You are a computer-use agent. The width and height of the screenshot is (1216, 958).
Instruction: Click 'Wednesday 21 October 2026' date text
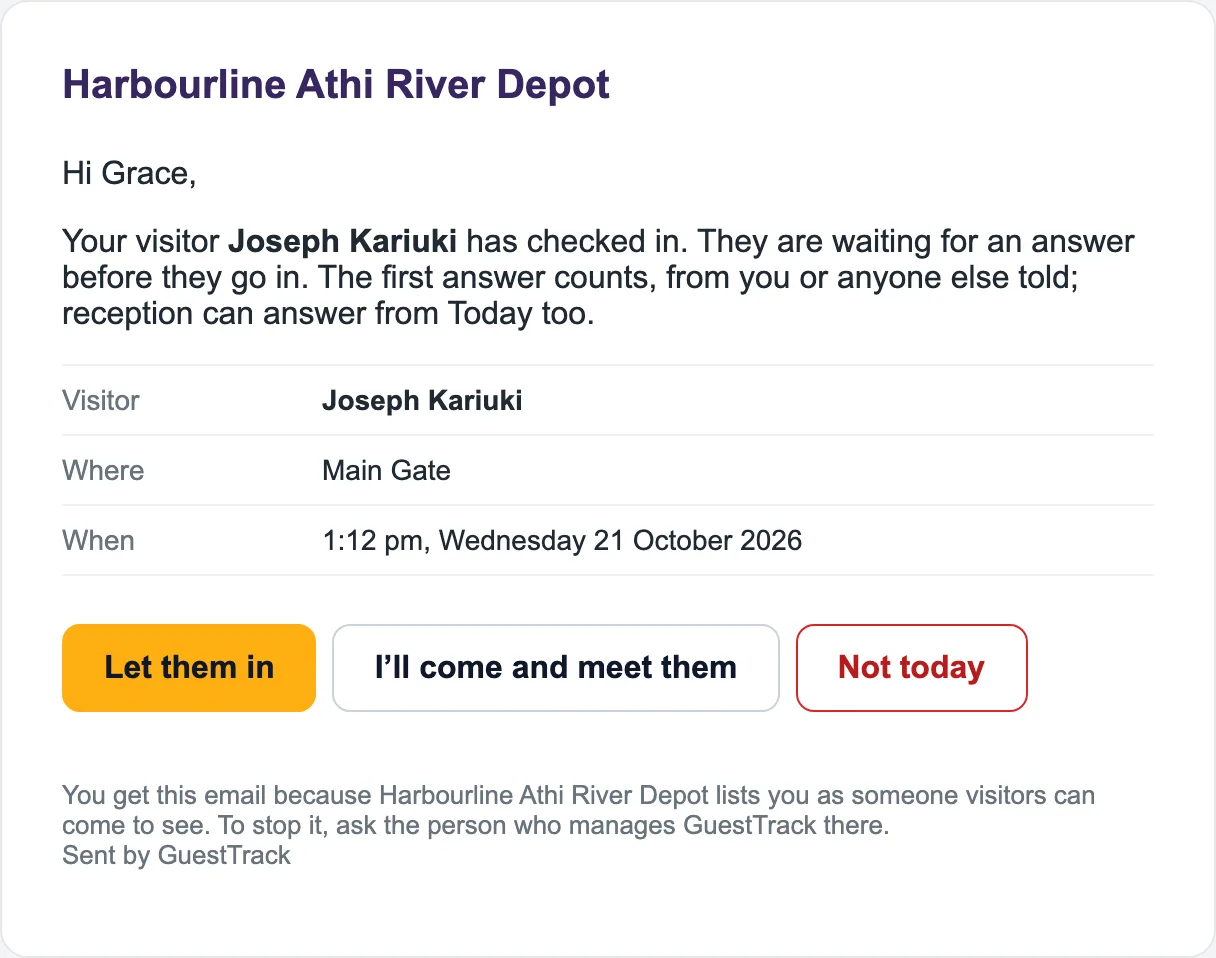(621, 541)
